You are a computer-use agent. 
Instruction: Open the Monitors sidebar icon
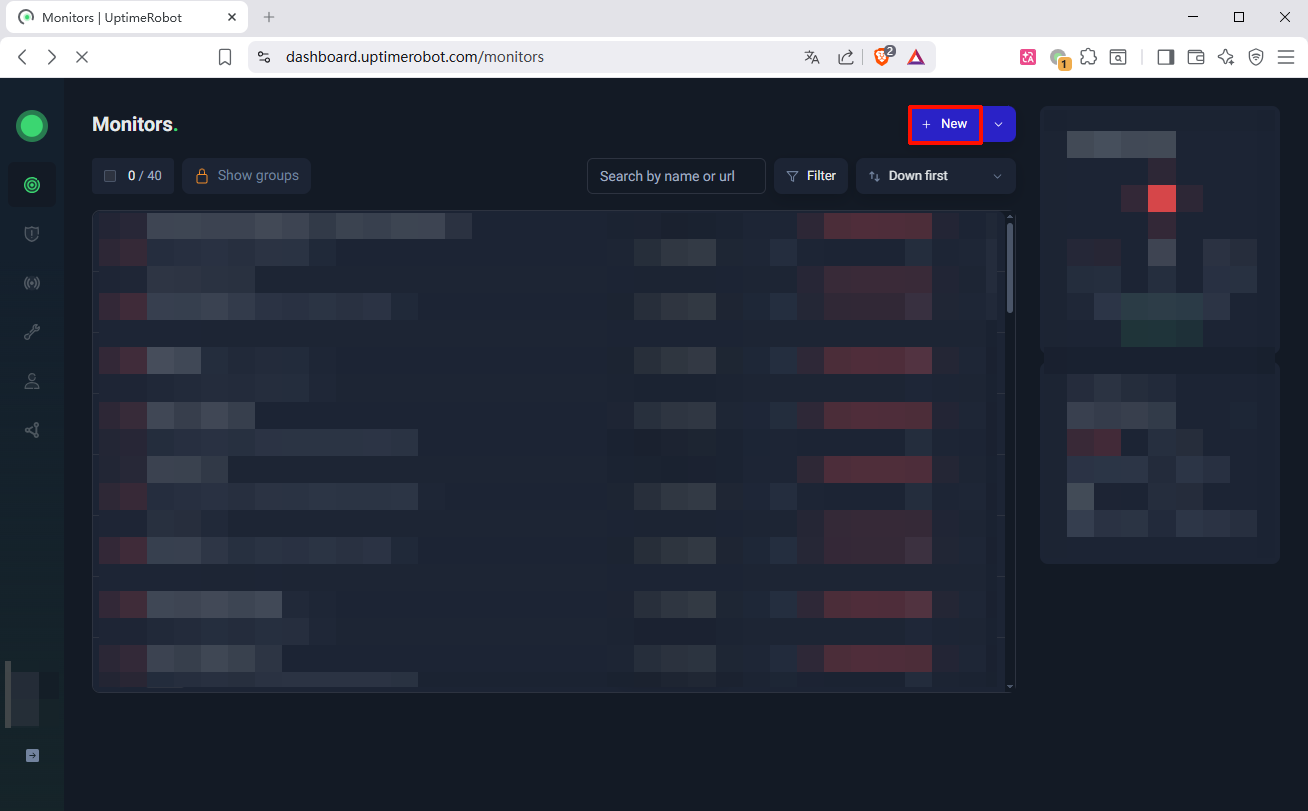pyautogui.click(x=32, y=185)
